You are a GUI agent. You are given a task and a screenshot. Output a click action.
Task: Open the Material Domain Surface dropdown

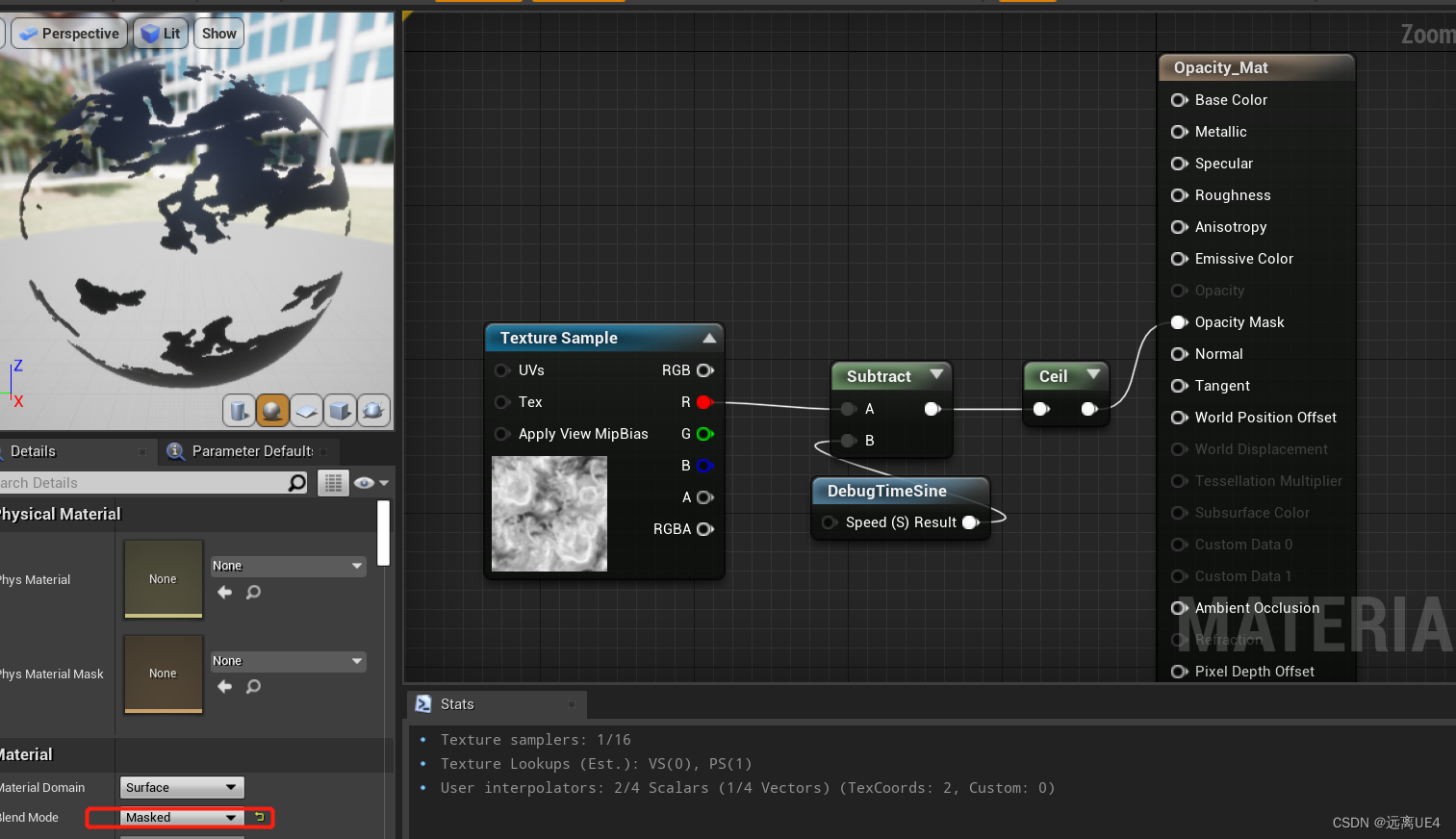[x=181, y=787]
